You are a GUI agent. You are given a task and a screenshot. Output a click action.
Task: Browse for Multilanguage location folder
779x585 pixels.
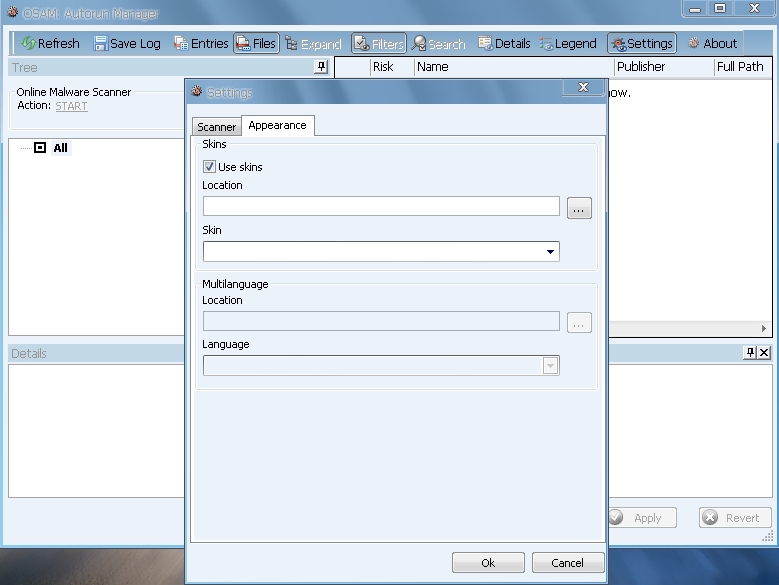[x=579, y=323]
